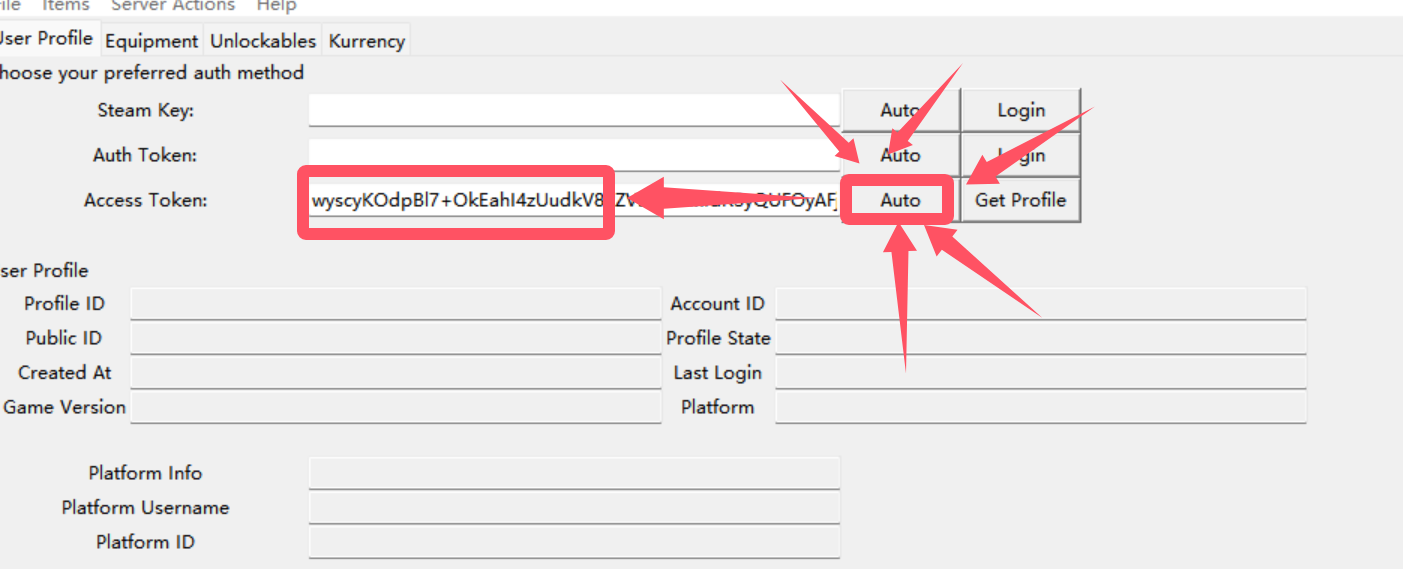The image size is (1403, 569).
Task: Click the Platform Username field
Action: coord(573,508)
